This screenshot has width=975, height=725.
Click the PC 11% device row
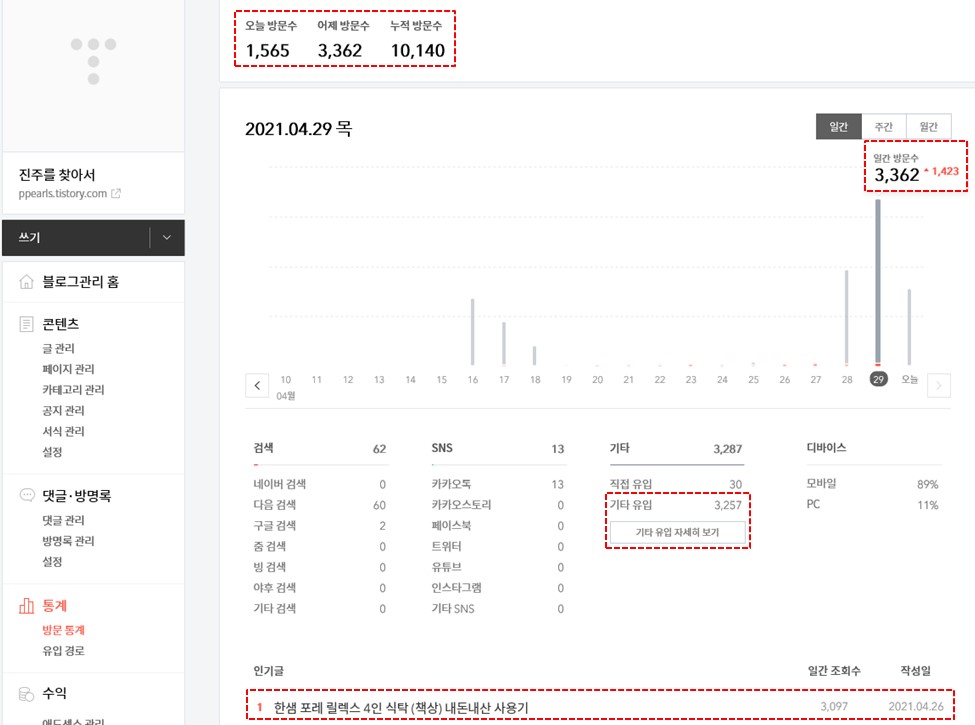tap(872, 504)
